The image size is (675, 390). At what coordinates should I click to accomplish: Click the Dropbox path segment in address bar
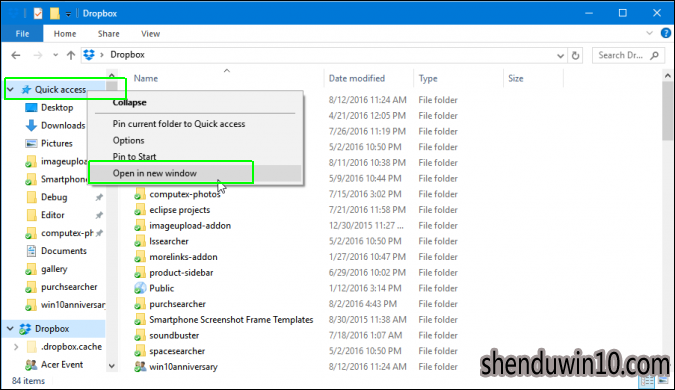[127, 55]
